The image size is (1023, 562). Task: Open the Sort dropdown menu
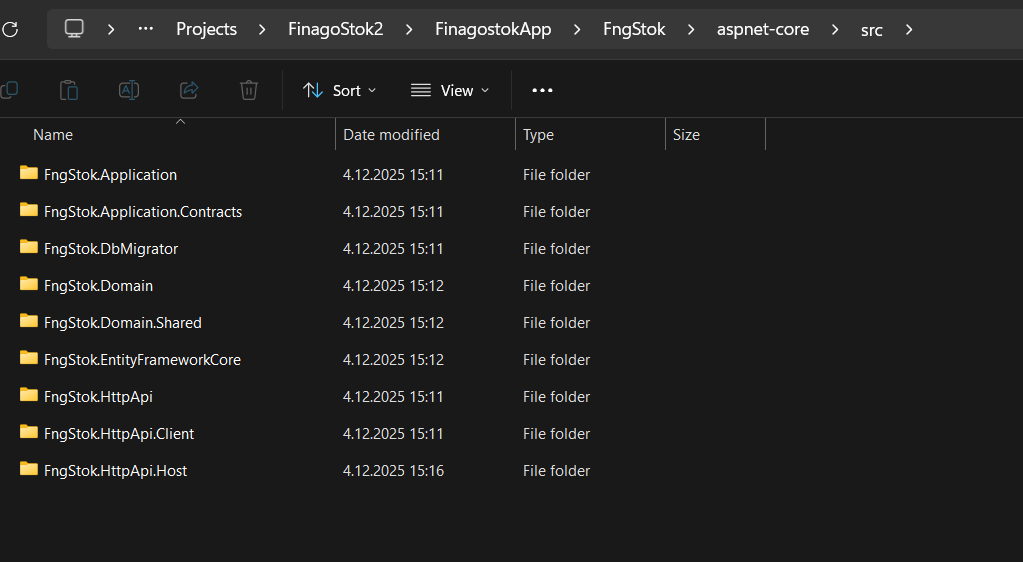click(x=340, y=90)
